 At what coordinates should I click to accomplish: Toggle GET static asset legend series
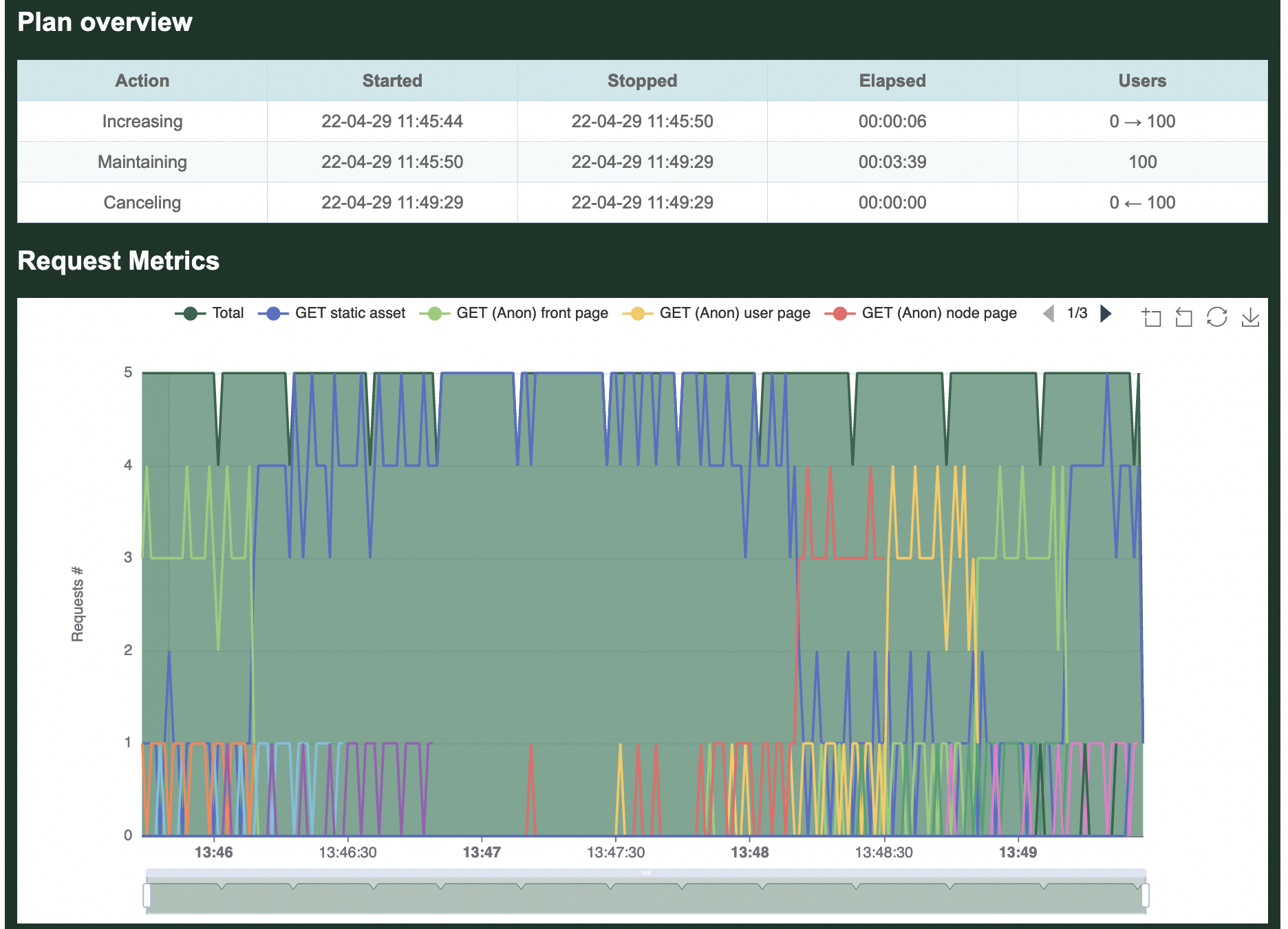332,313
